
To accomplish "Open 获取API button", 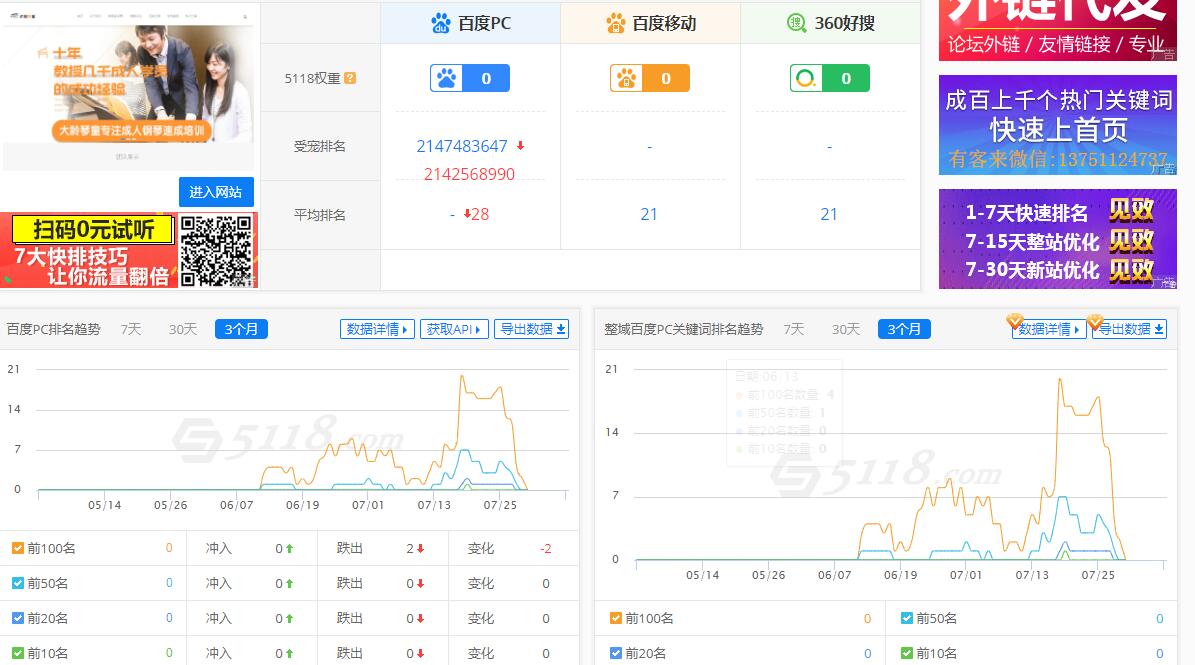I will coord(454,329).
